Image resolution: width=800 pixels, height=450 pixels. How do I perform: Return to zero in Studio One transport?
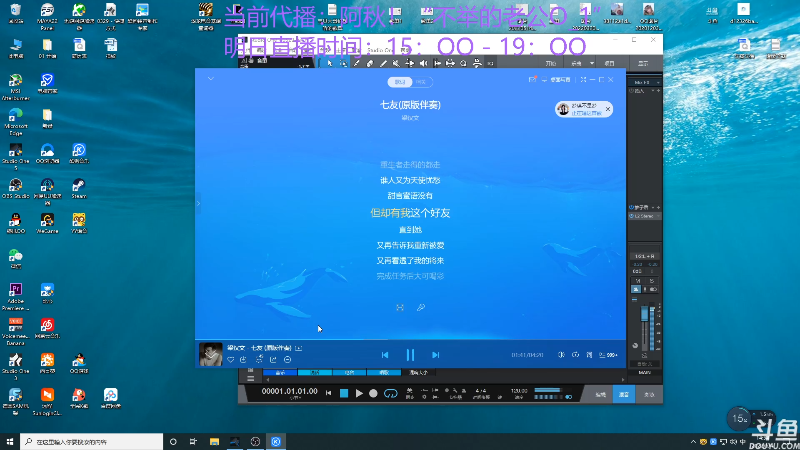click(329, 393)
